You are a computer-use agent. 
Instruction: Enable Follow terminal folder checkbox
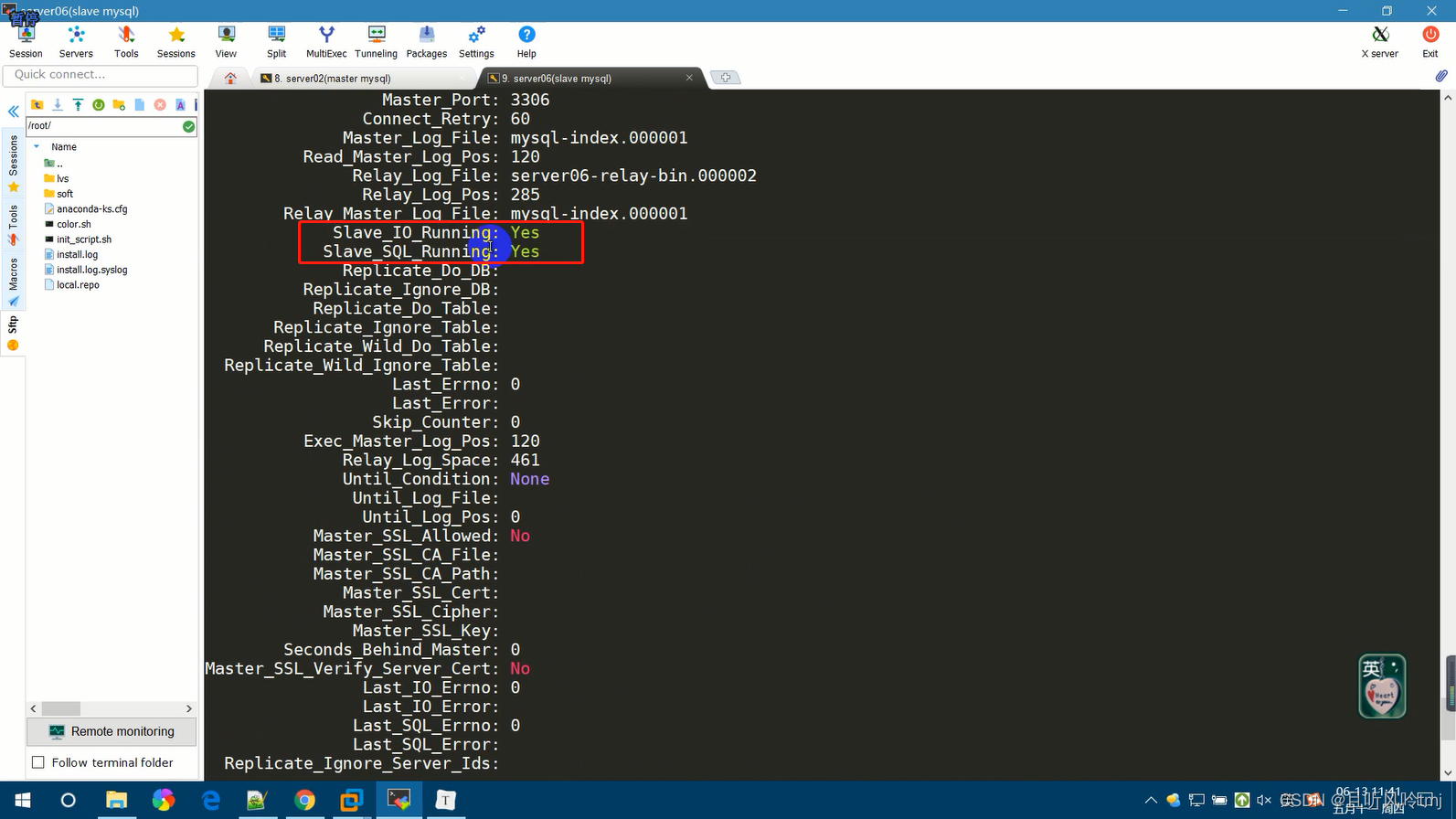38,762
